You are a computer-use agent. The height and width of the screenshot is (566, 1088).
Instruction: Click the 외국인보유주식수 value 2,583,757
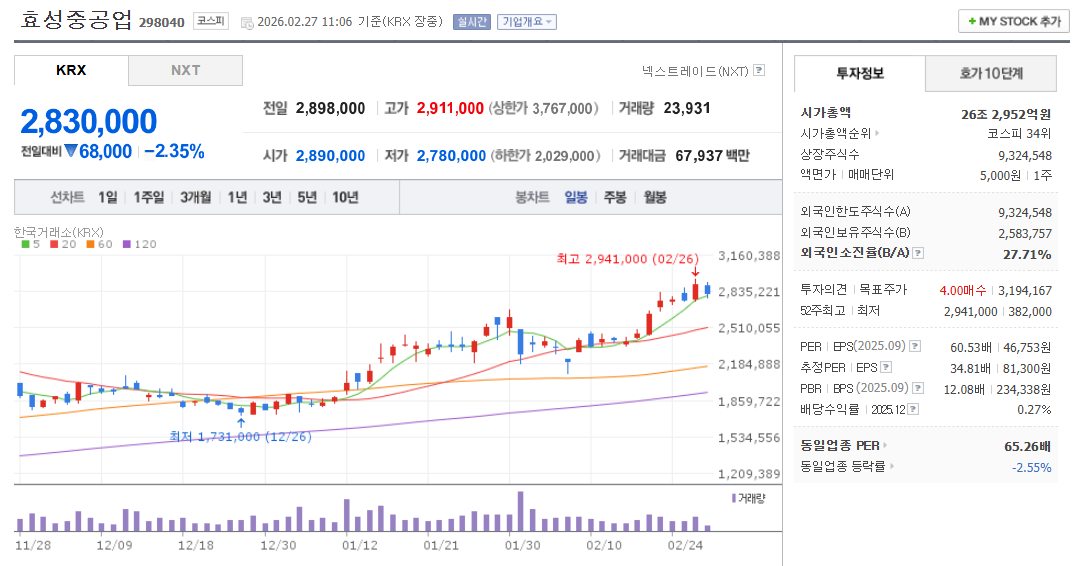tap(1025, 234)
